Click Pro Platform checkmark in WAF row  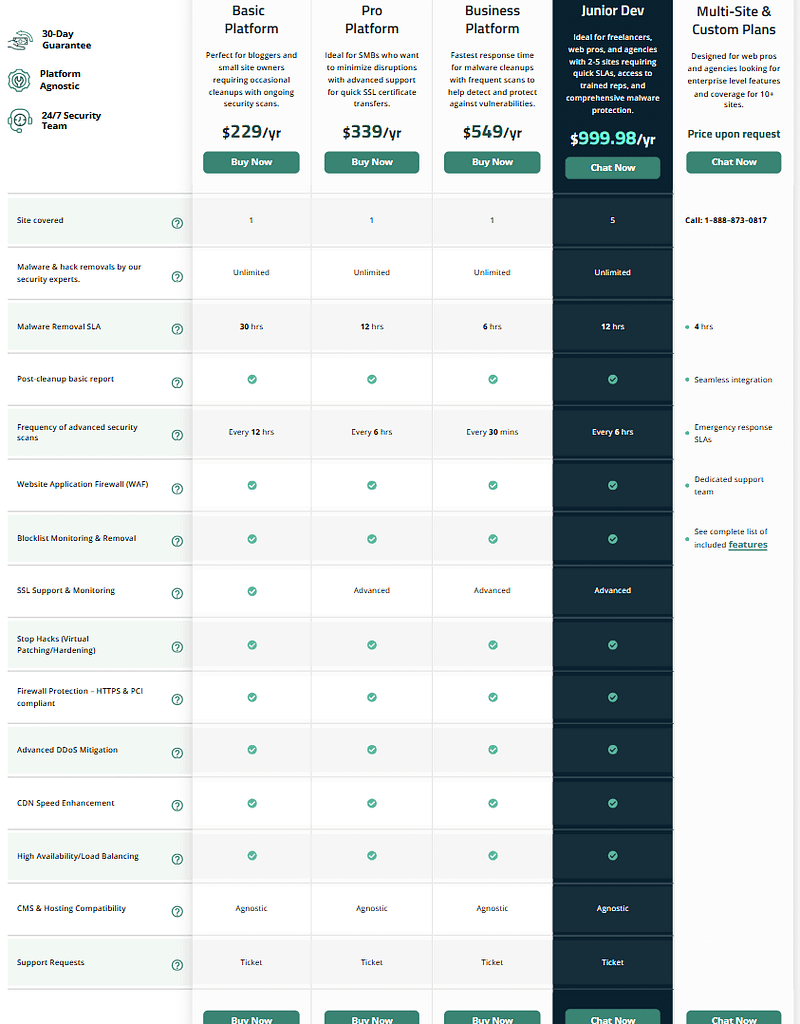click(372, 485)
